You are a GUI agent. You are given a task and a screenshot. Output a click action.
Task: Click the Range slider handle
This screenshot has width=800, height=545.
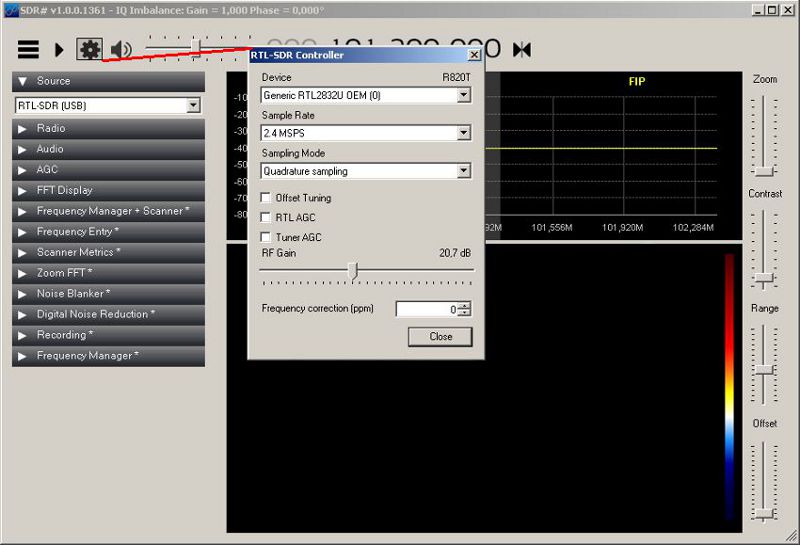[764, 369]
